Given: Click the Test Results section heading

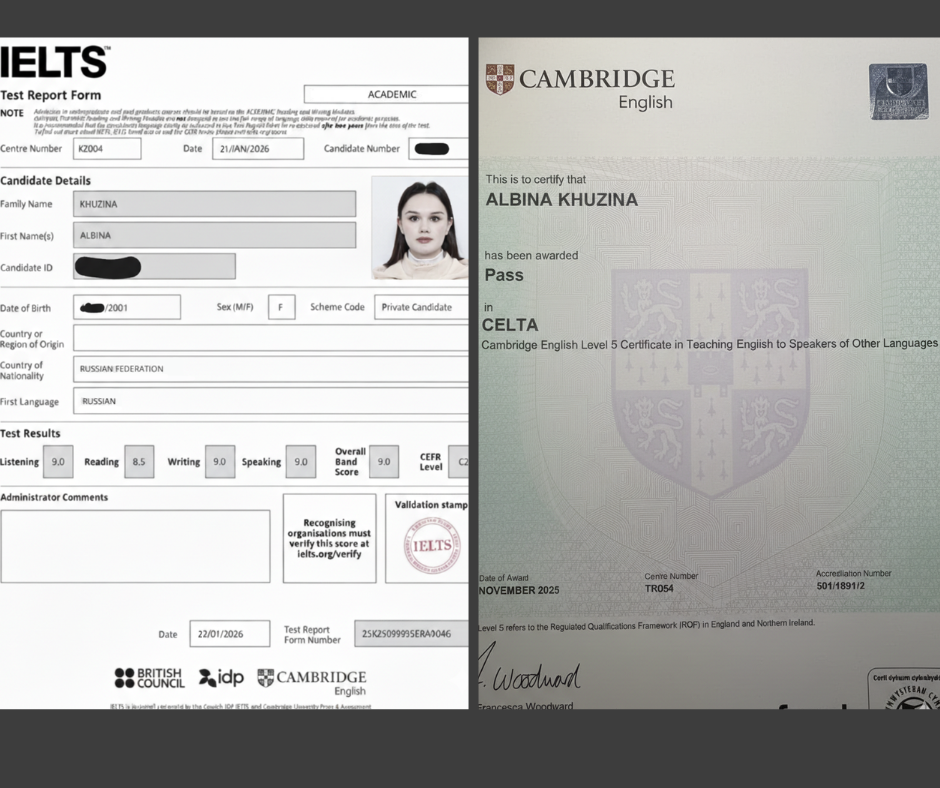Looking at the screenshot, I should [31, 433].
